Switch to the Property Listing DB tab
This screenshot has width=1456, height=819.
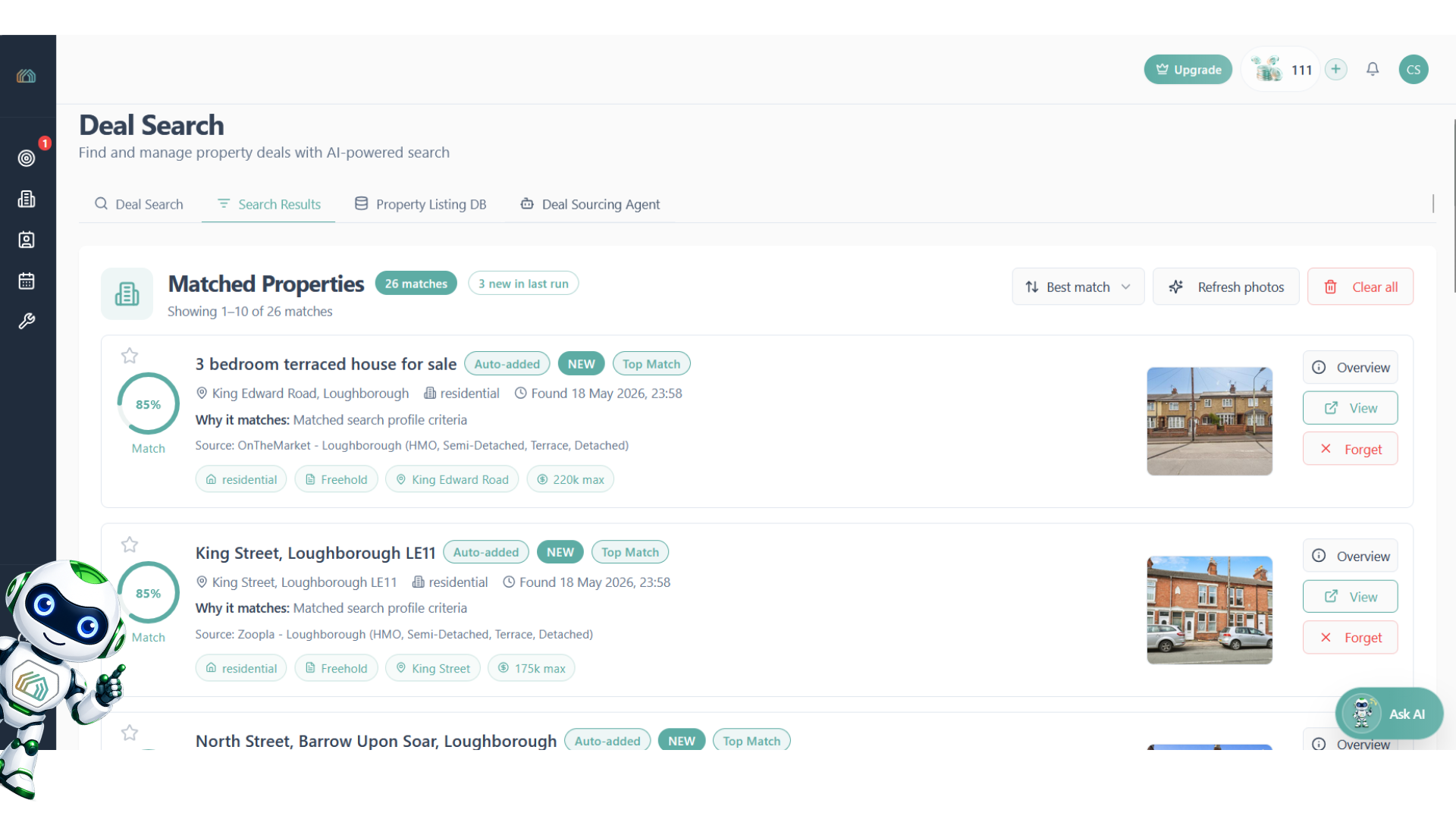click(421, 204)
